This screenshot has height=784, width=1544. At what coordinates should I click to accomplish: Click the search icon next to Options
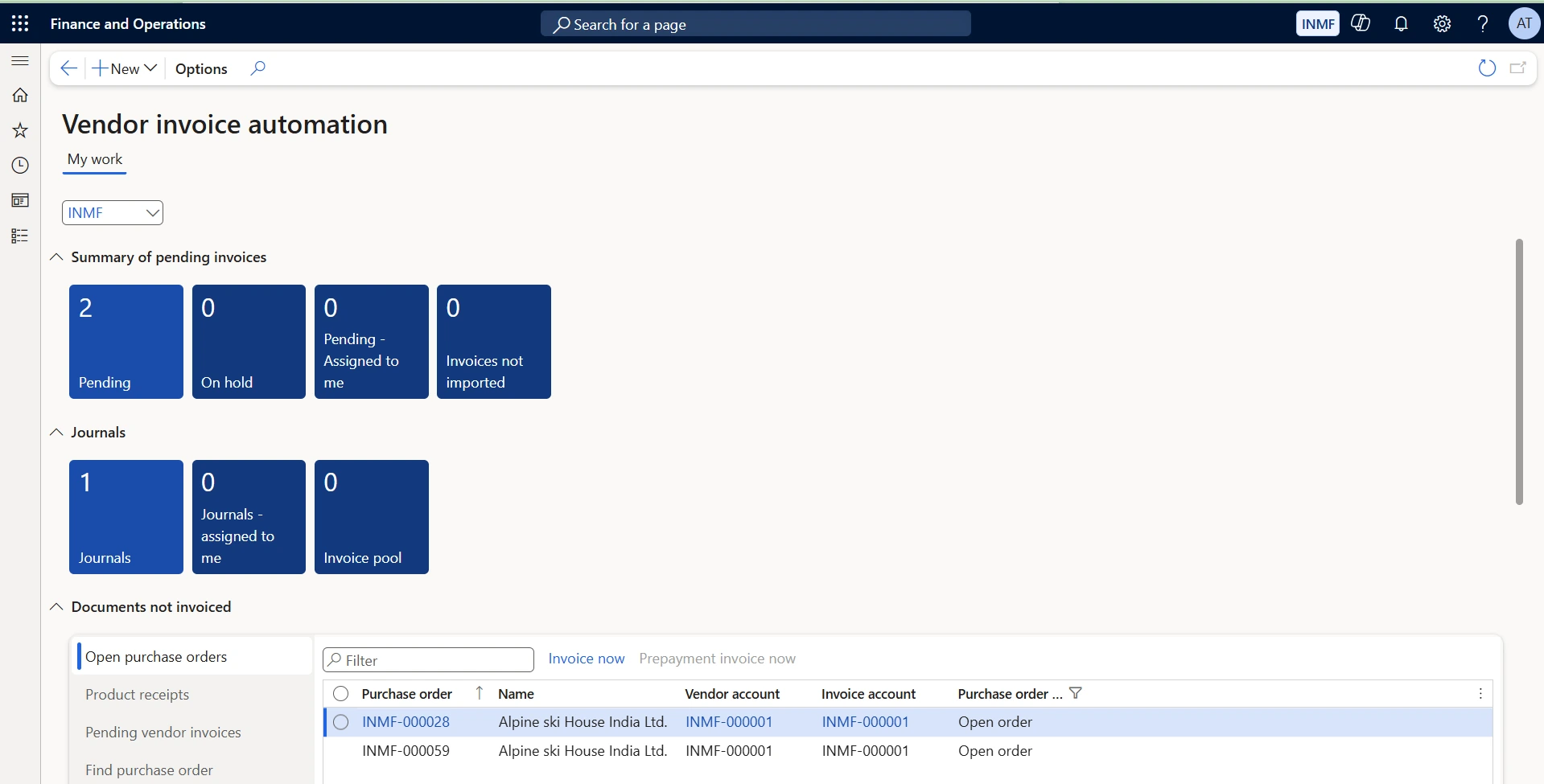coord(257,68)
